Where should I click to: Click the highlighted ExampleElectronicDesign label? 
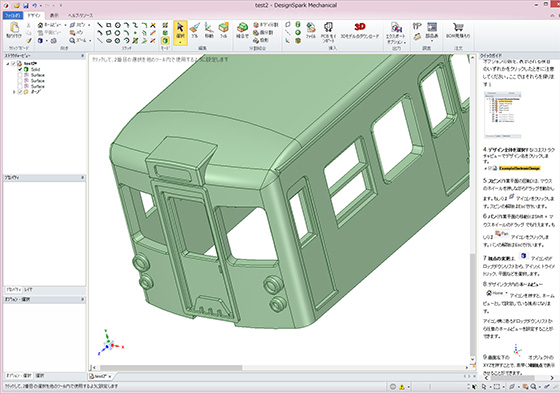tap(520, 168)
